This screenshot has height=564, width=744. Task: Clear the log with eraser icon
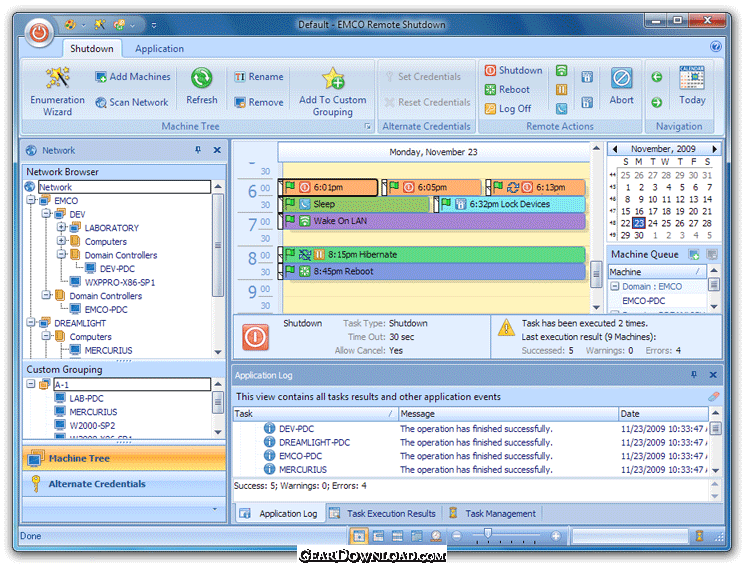coord(713,396)
